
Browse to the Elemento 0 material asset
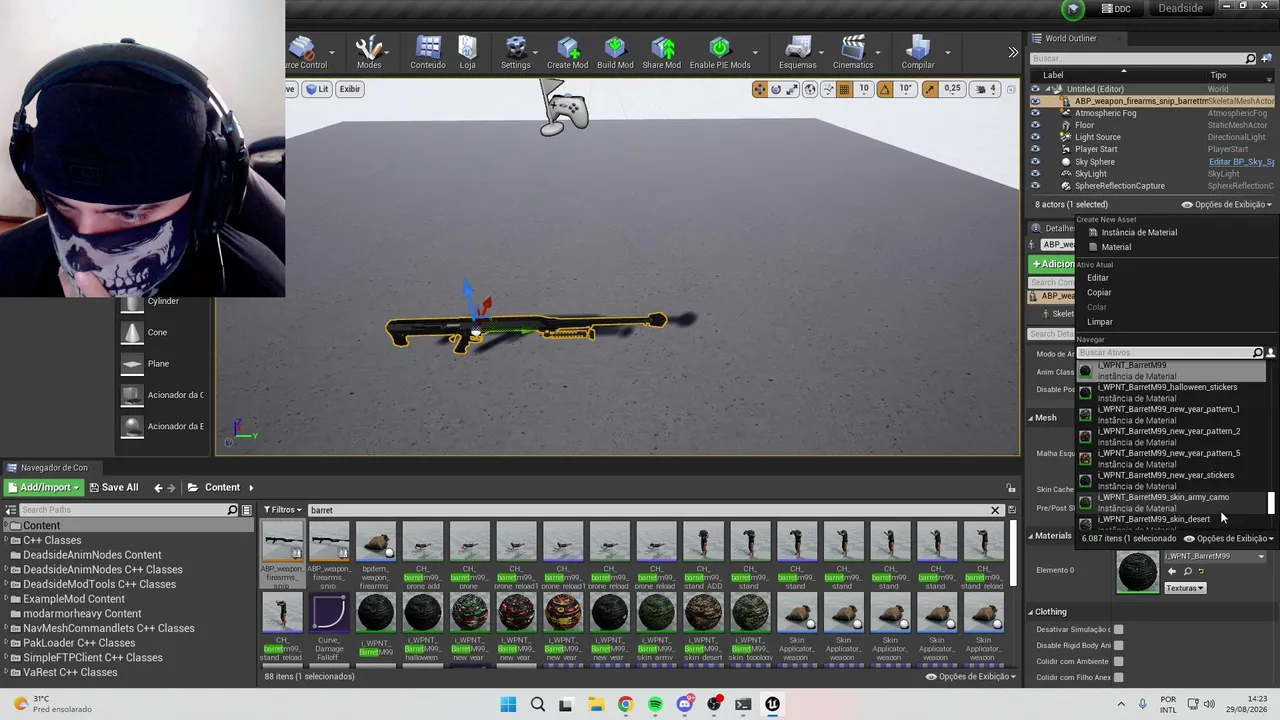point(1187,572)
